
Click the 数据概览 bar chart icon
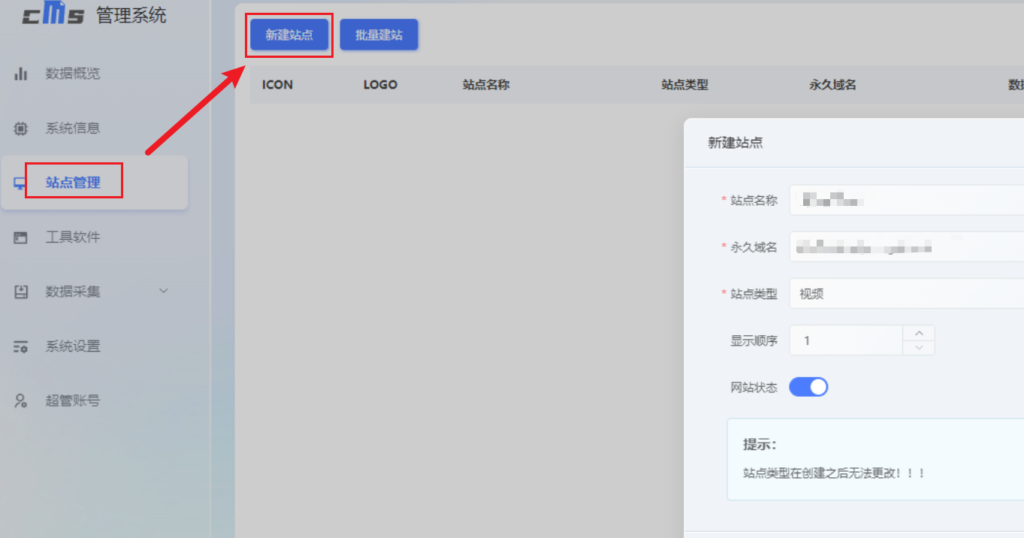coord(20,74)
